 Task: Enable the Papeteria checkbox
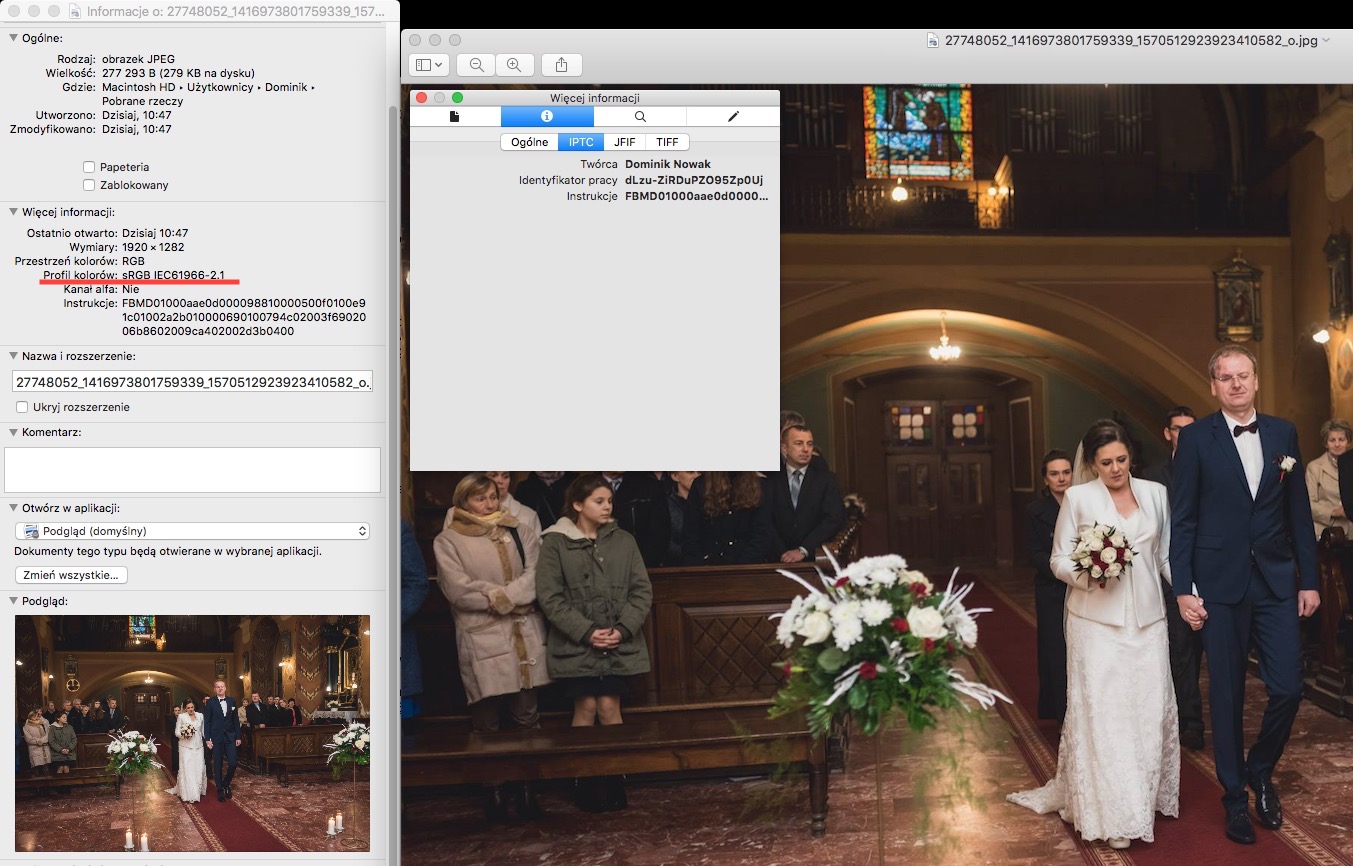[x=90, y=167]
